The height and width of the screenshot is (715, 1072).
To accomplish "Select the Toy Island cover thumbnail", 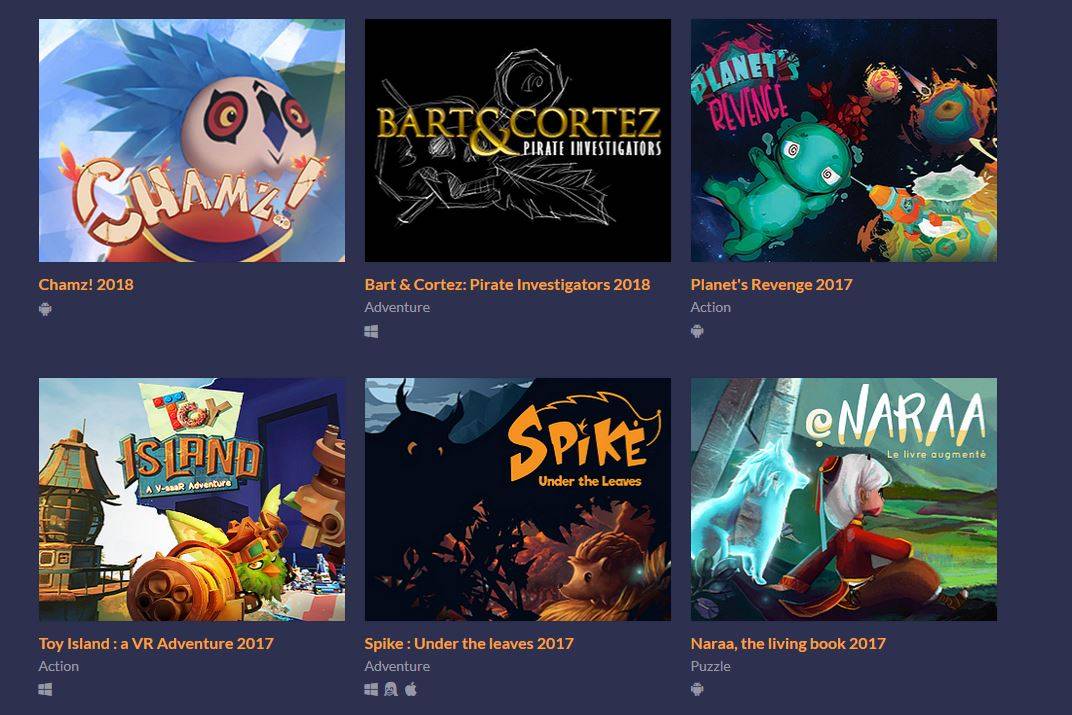I will 192,499.
